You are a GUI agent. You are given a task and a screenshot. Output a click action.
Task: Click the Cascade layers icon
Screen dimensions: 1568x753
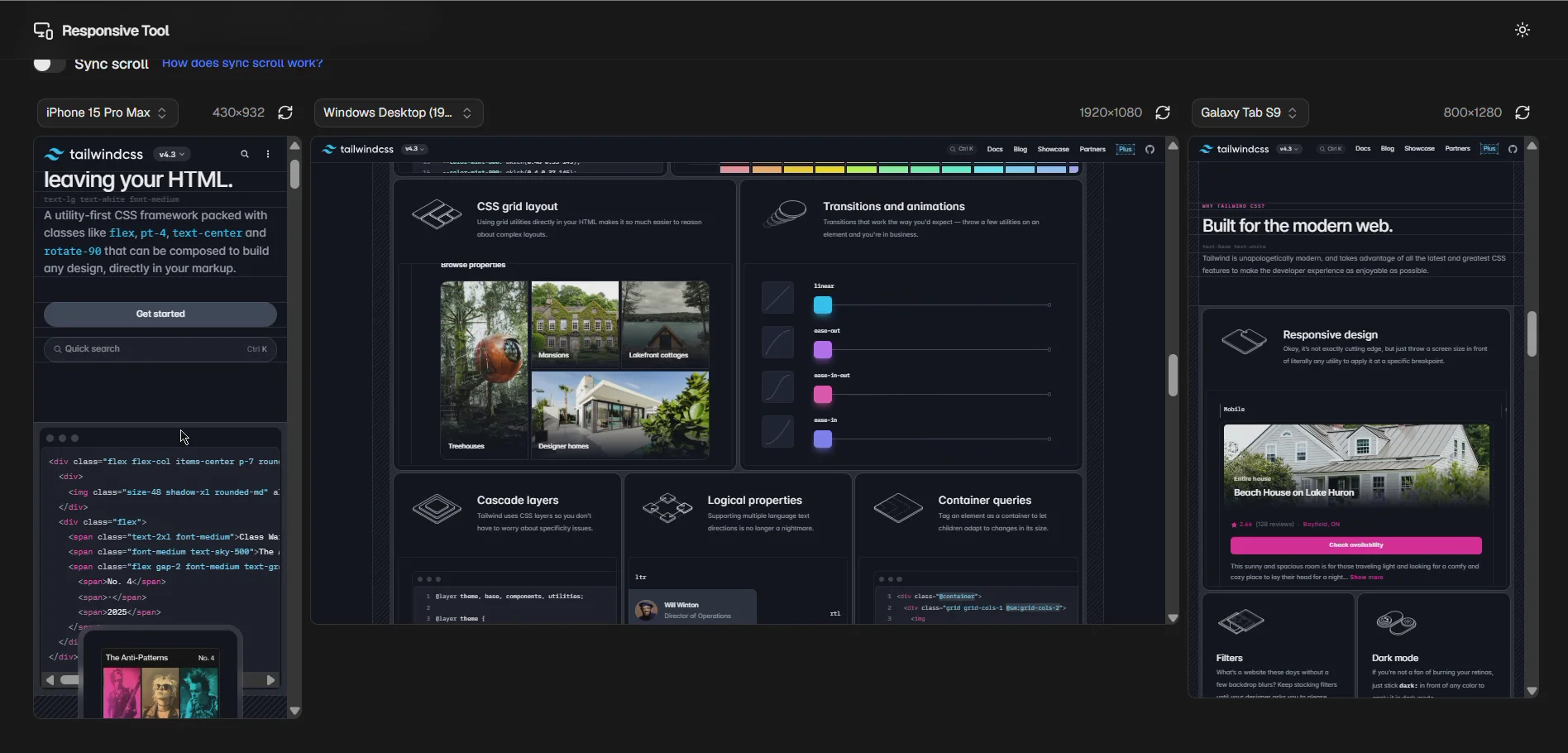[x=437, y=508]
